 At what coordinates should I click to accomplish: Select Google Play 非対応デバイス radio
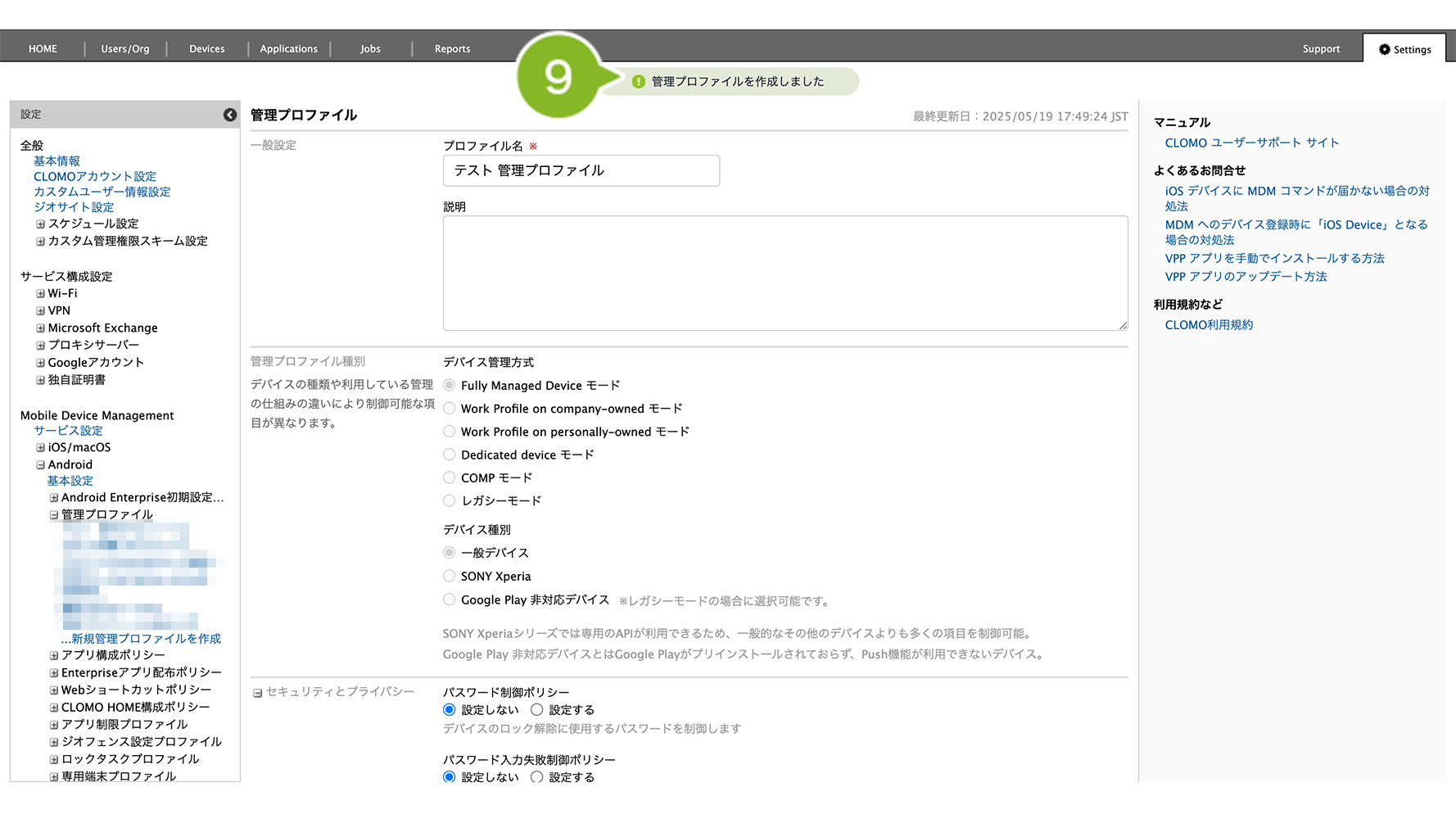(450, 600)
